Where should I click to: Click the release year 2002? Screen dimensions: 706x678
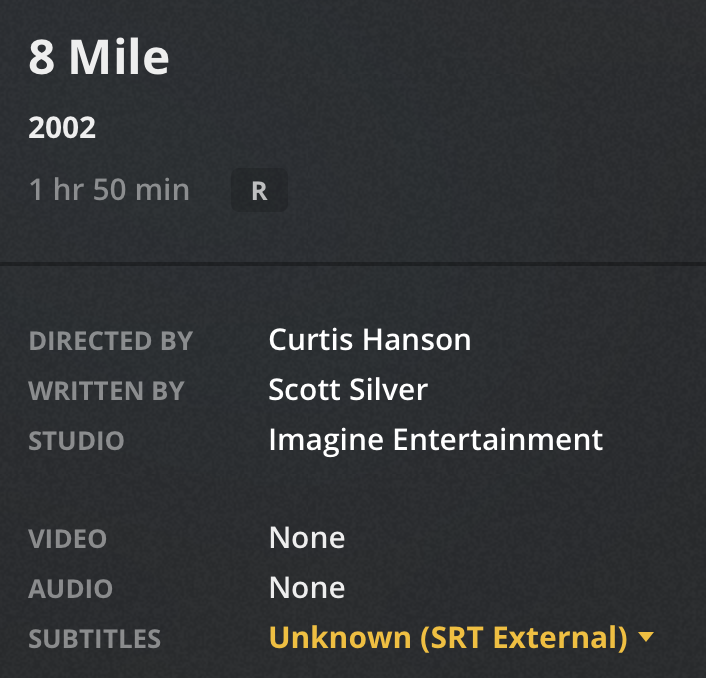tap(62, 128)
